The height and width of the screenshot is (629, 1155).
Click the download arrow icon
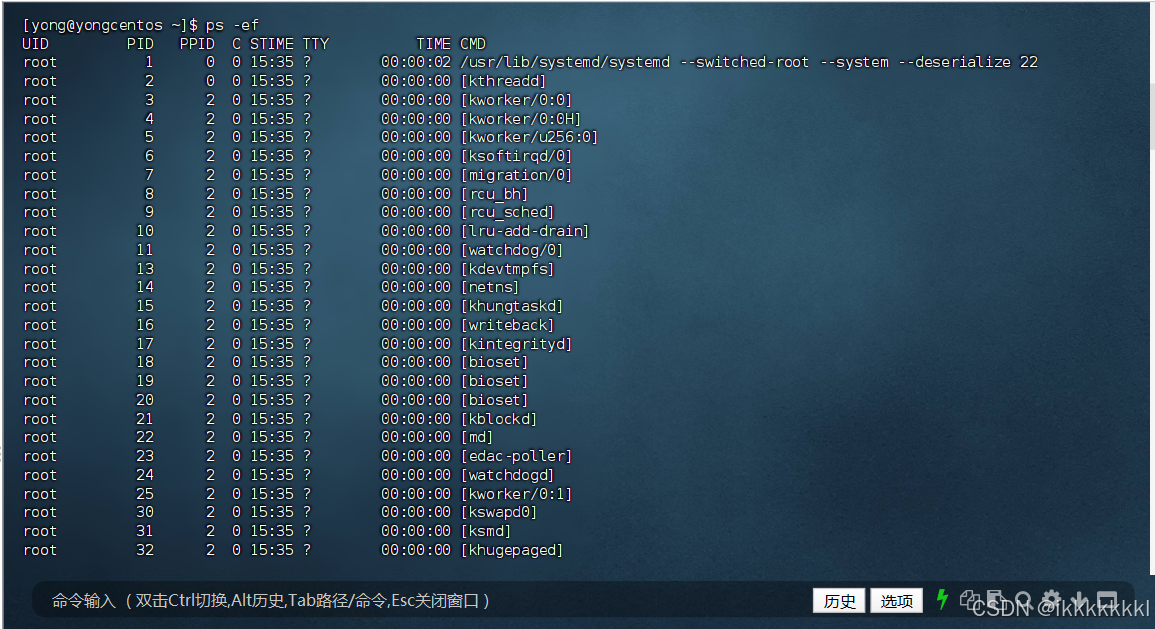(x=1079, y=600)
